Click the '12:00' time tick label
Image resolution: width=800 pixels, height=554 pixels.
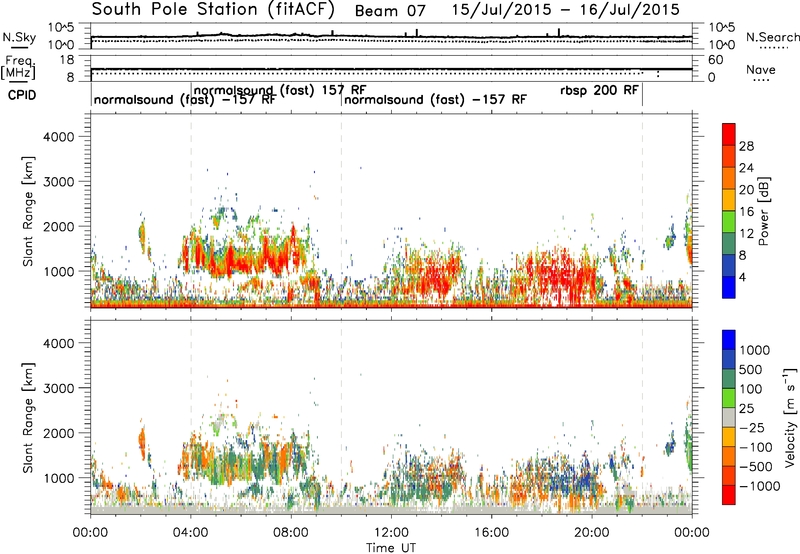pyautogui.click(x=391, y=533)
